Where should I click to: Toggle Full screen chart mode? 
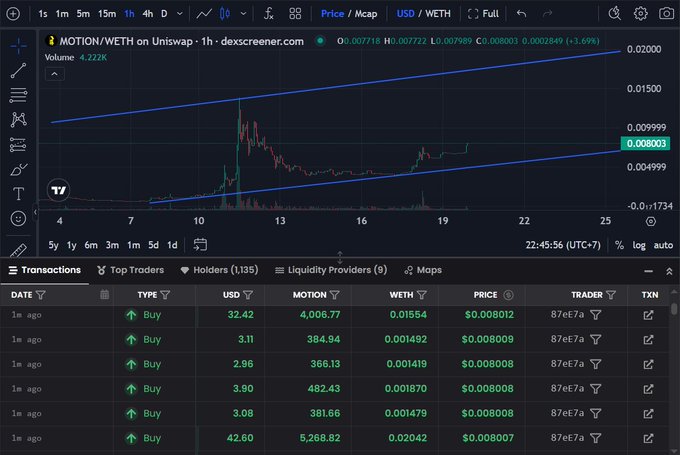coord(484,14)
